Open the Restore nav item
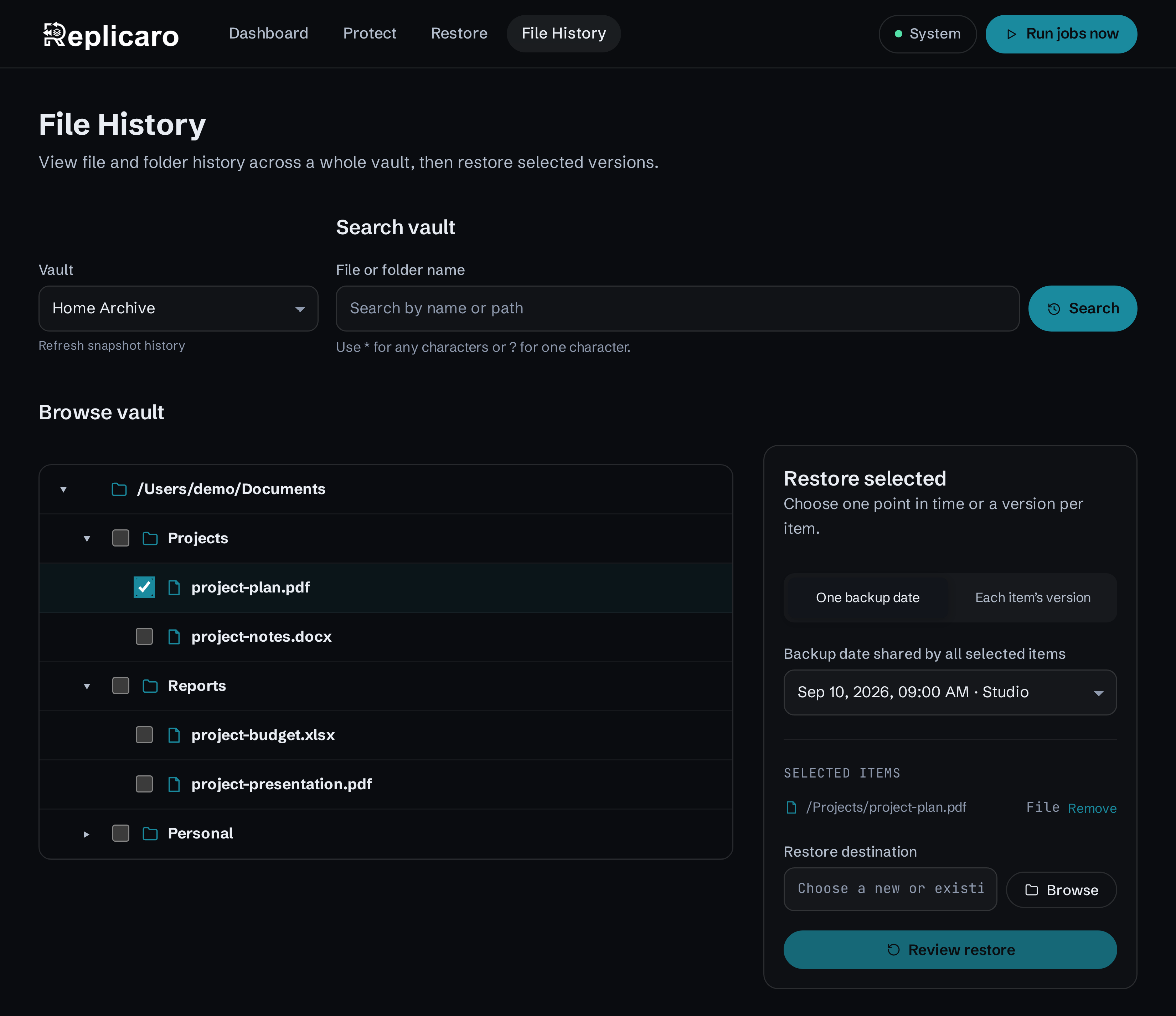 [x=459, y=34]
